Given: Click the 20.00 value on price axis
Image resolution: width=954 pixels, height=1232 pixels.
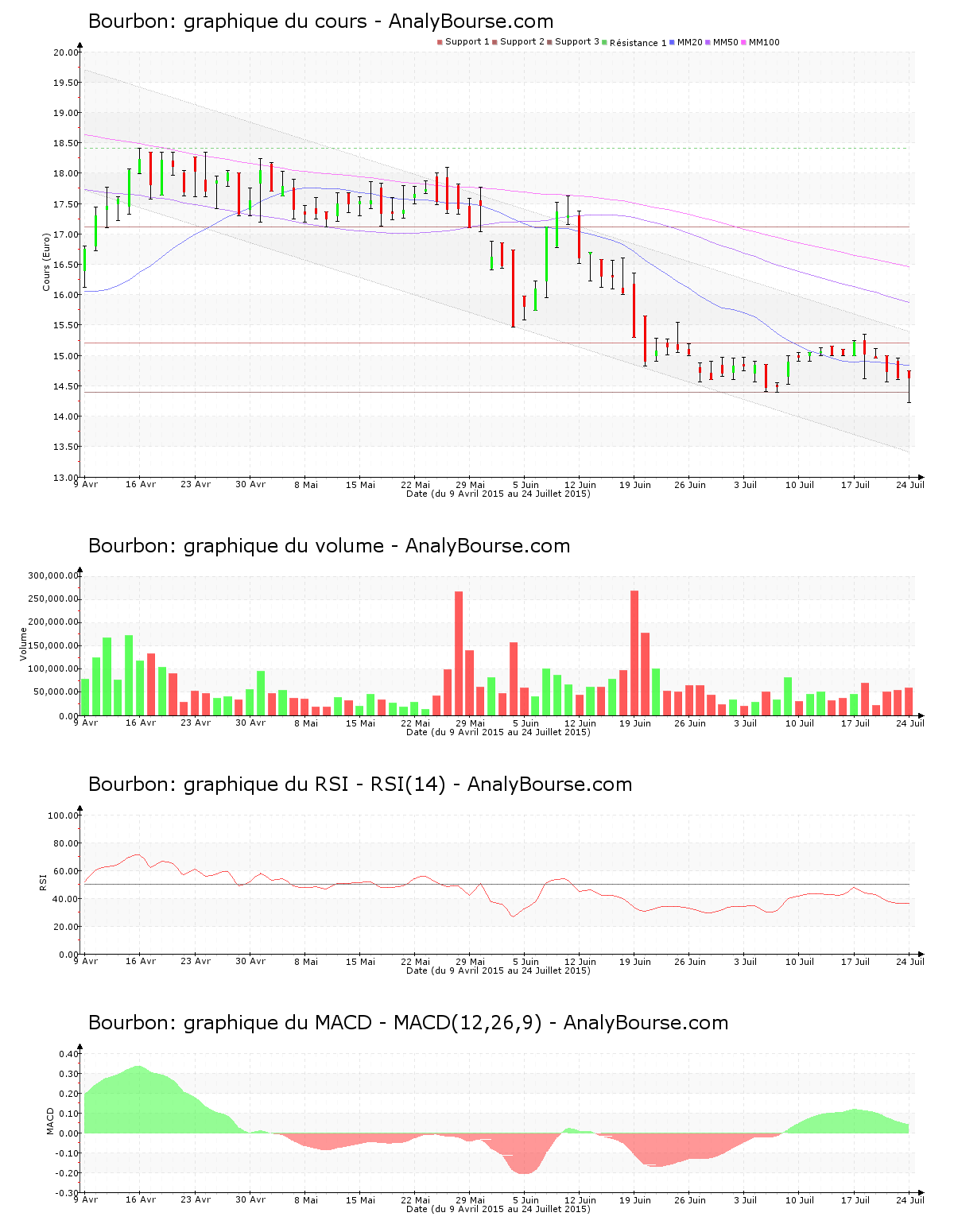Looking at the screenshot, I should [66, 52].
